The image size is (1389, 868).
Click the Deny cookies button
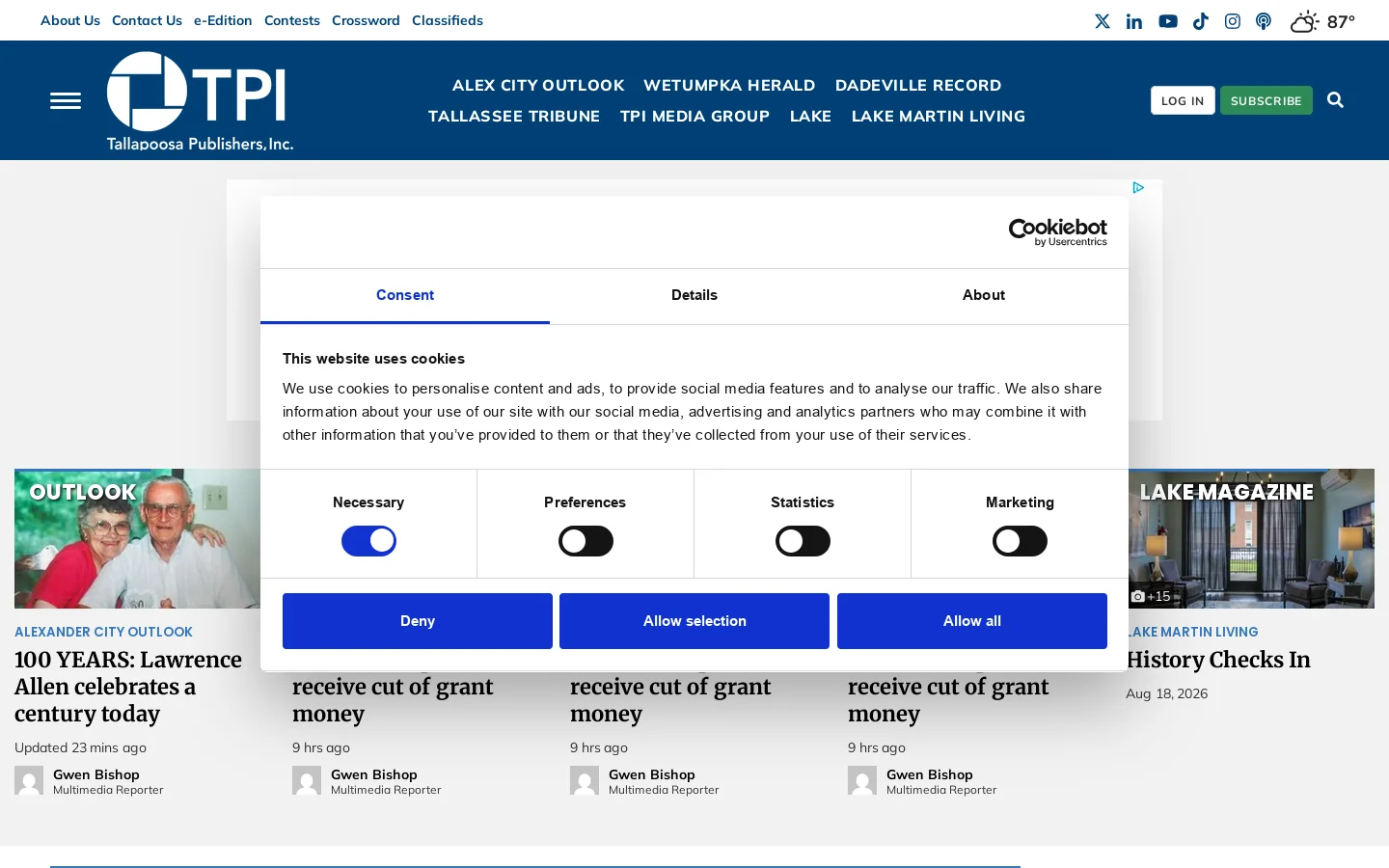418,621
